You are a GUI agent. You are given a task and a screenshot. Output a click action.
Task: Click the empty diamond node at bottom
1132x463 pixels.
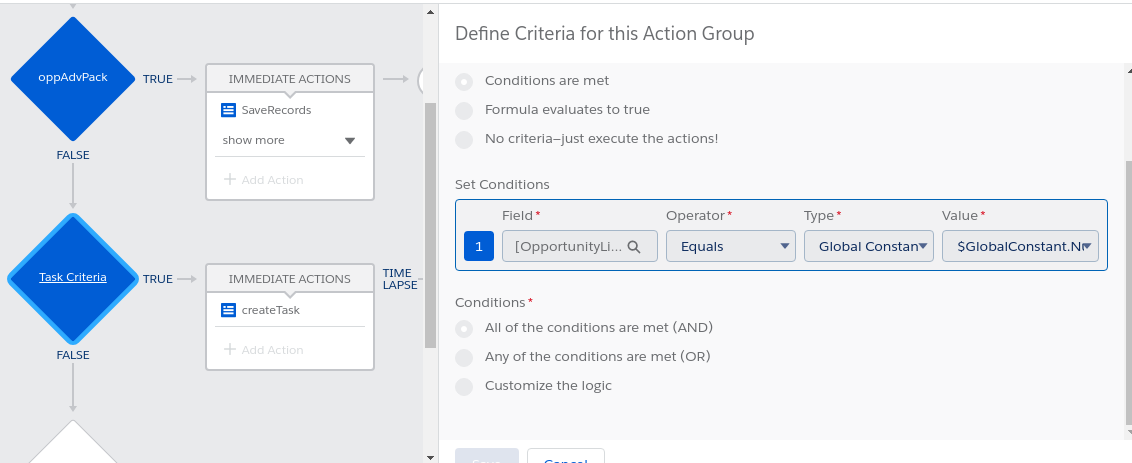point(73,447)
